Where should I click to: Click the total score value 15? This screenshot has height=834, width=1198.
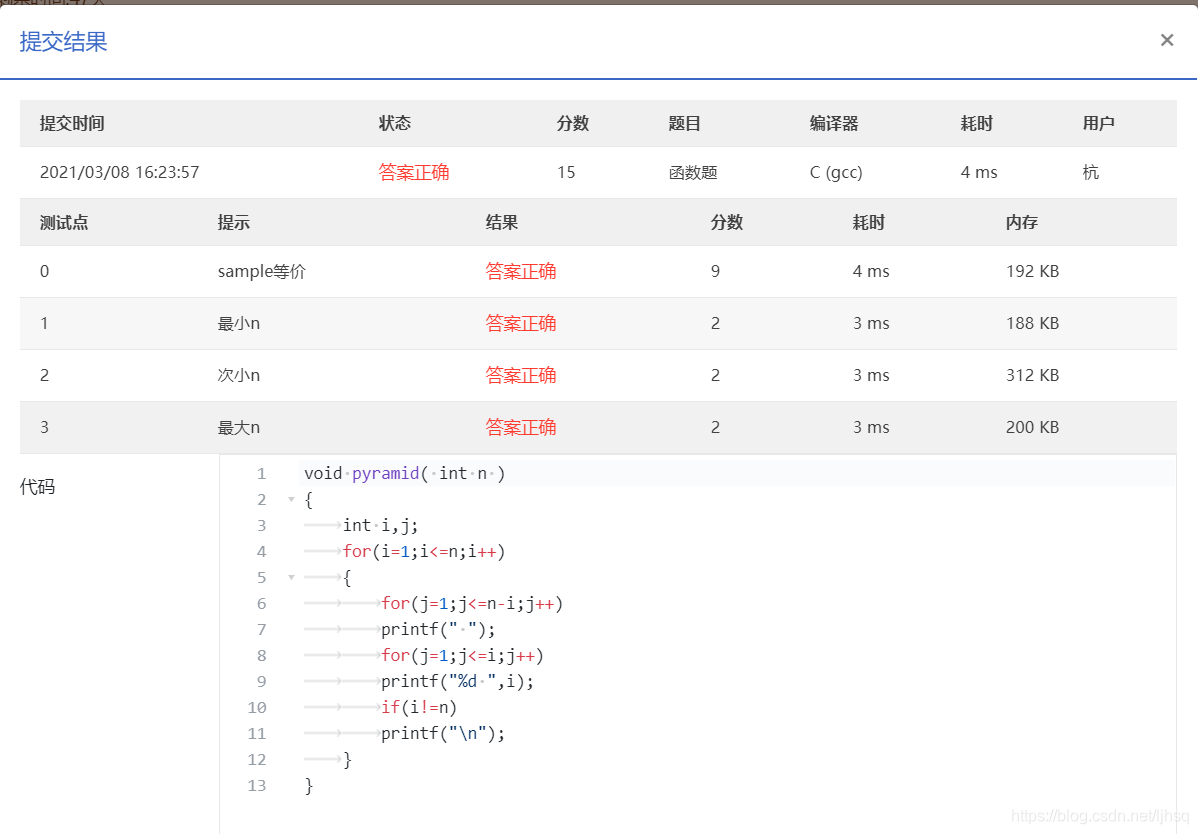click(x=566, y=173)
